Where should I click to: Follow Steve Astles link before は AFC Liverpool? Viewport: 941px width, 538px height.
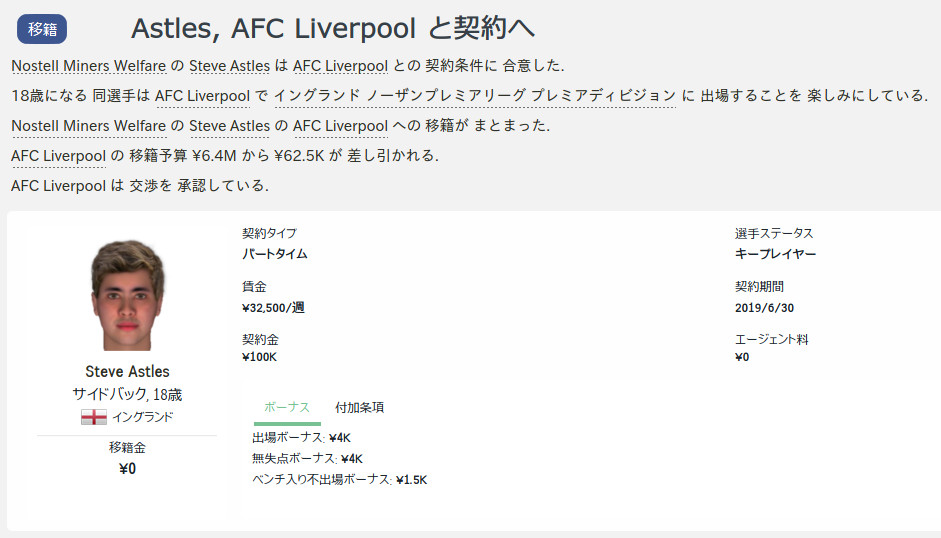coord(229,65)
